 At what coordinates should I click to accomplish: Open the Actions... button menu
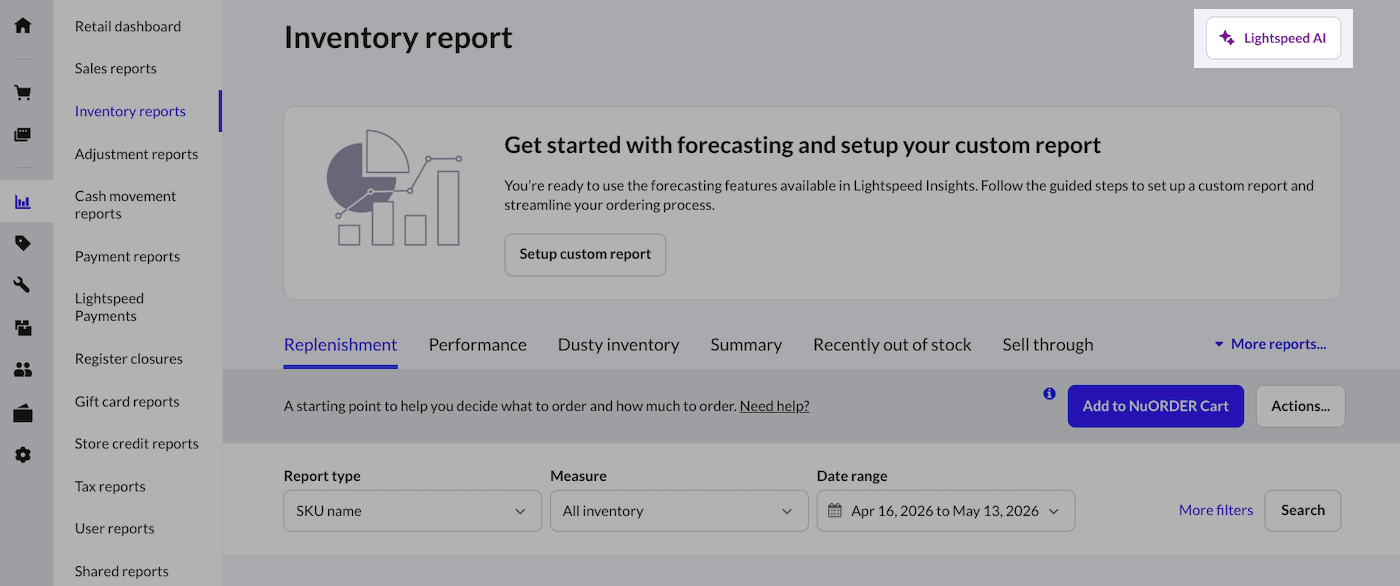point(1300,406)
